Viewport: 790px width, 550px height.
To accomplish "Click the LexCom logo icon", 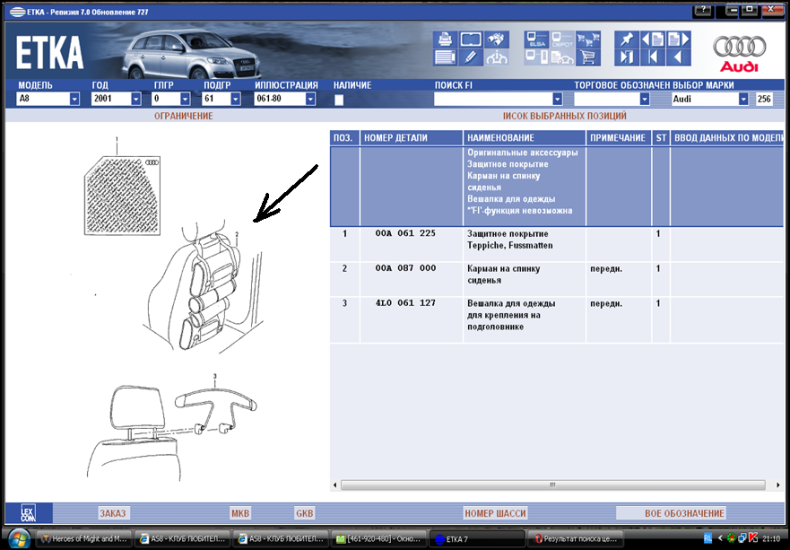I will click(x=28, y=513).
